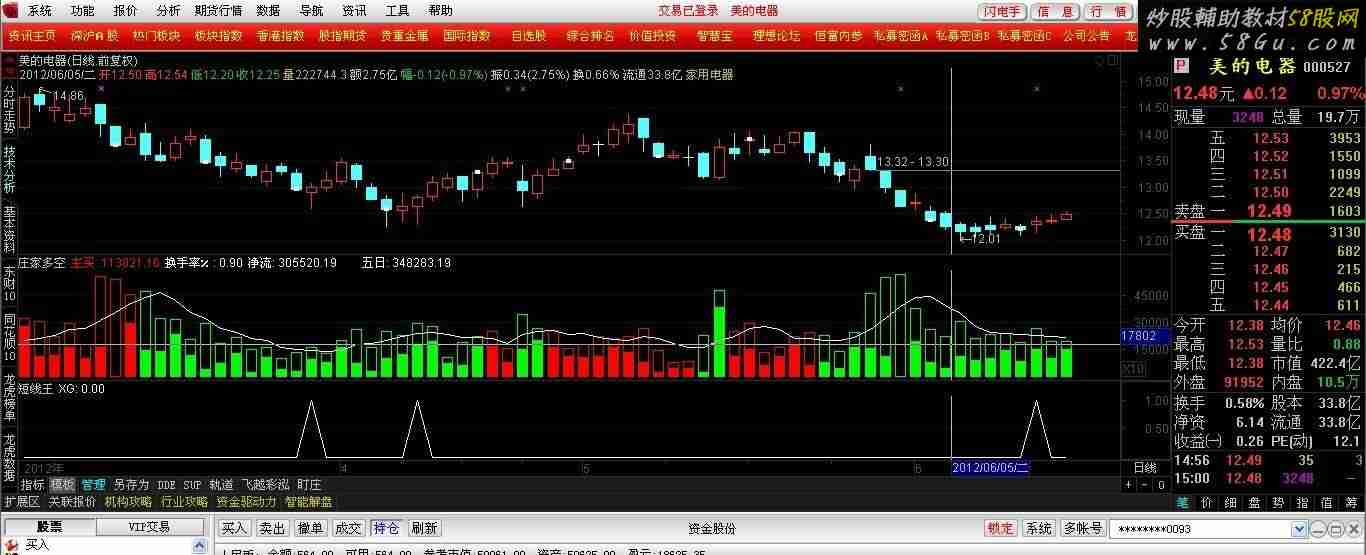Open 价值投资 in the red toolbar
Viewport: 1366px width, 555px height.
point(652,35)
